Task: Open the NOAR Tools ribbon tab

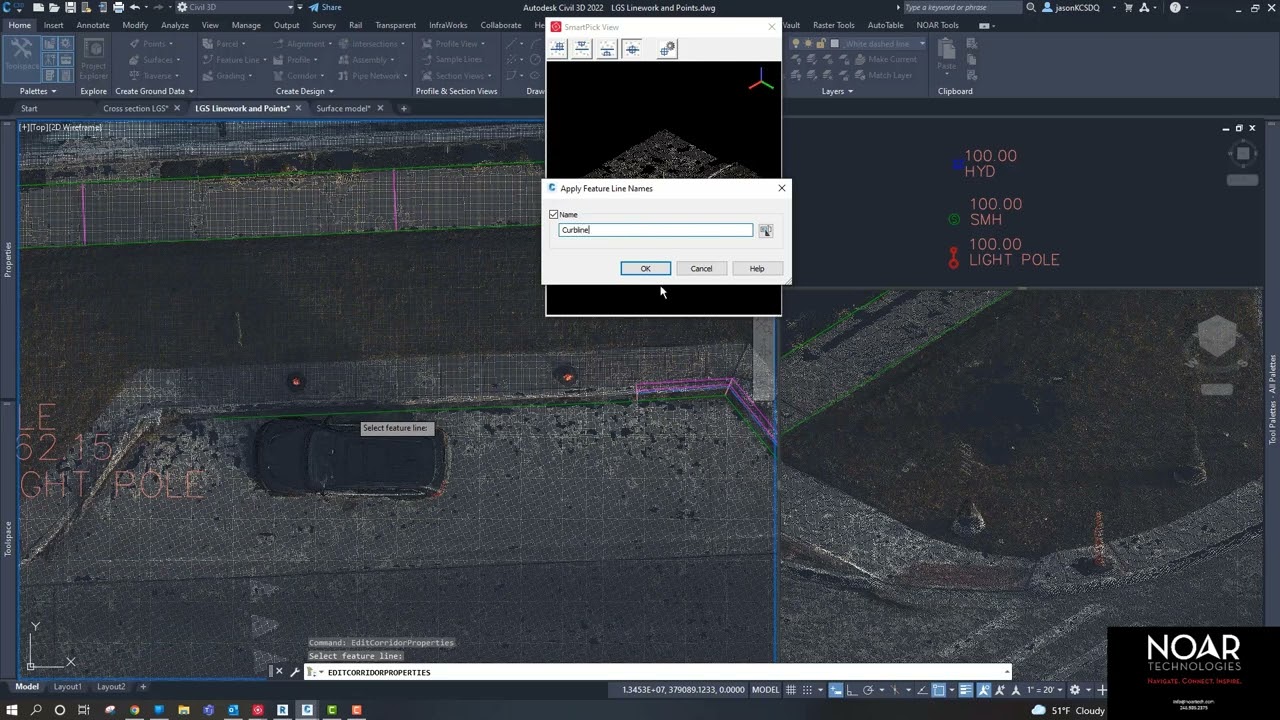Action: (937, 25)
